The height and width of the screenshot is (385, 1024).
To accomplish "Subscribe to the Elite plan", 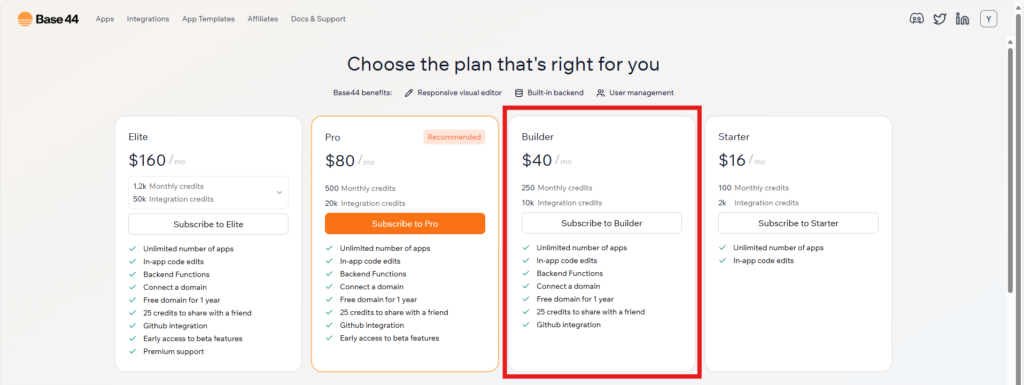I will (x=208, y=224).
